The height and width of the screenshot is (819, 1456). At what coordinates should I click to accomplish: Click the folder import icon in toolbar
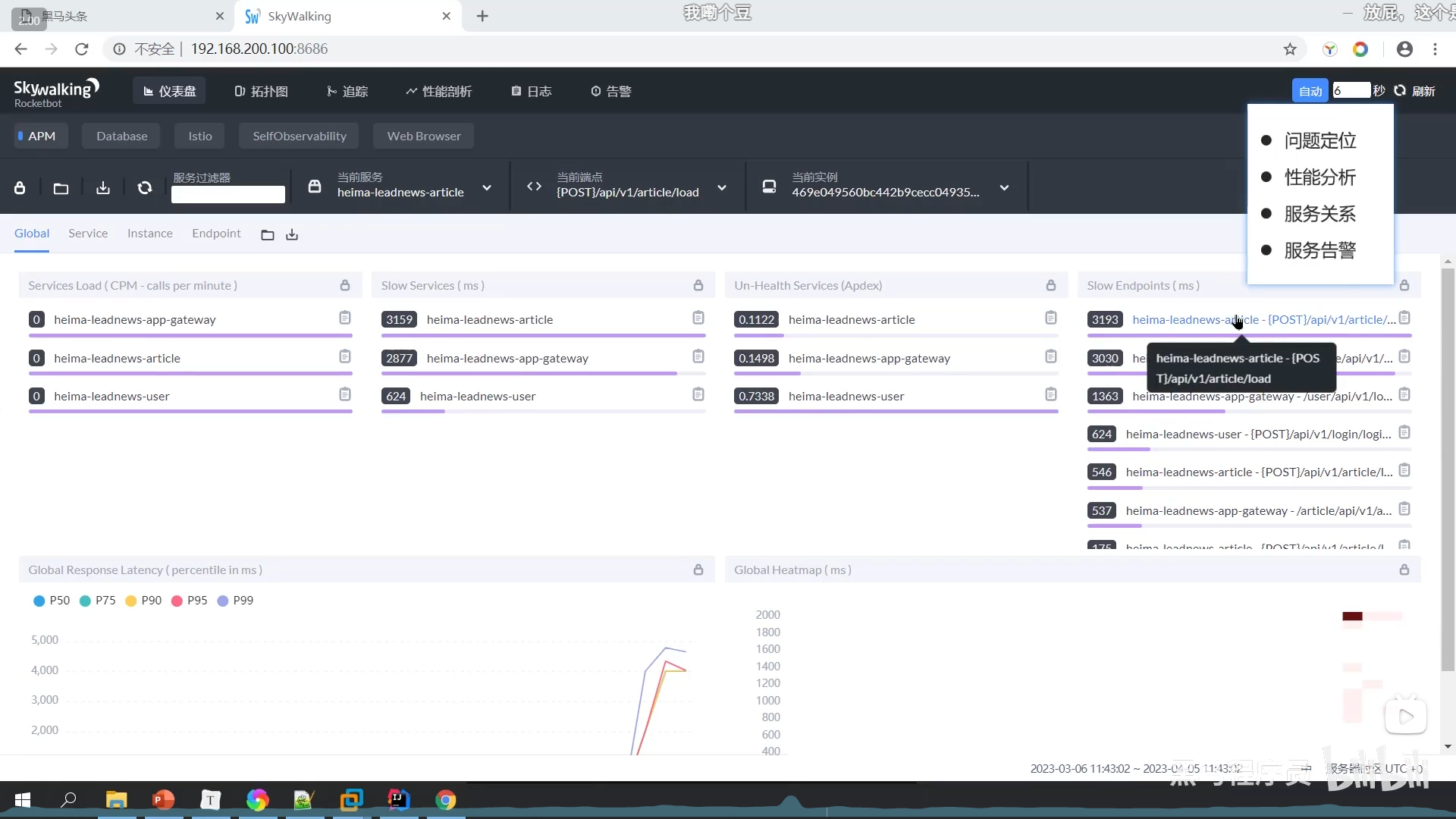[x=61, y=187]
